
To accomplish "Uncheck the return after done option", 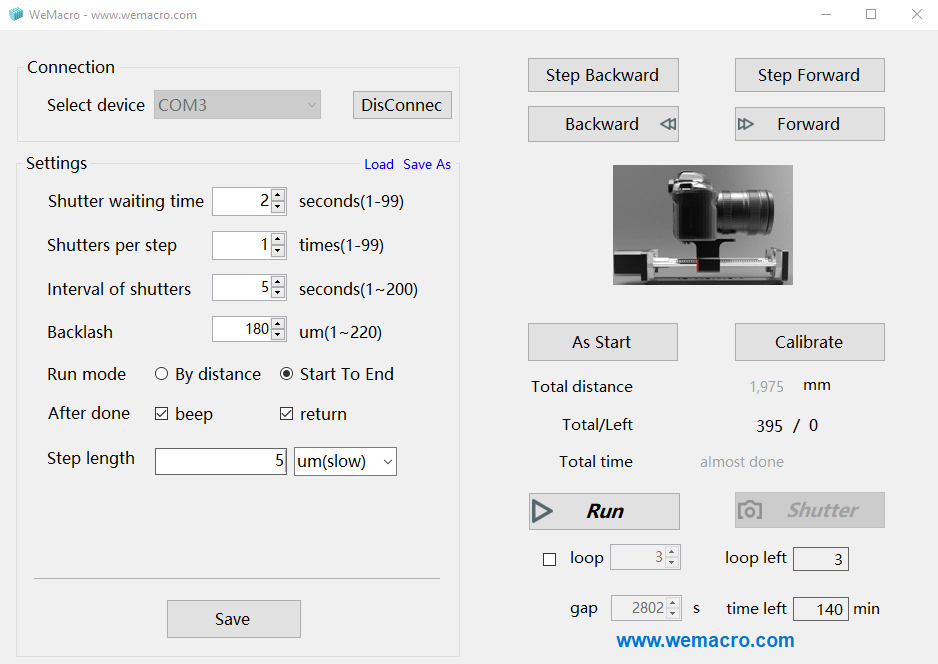I will [287, 414].
